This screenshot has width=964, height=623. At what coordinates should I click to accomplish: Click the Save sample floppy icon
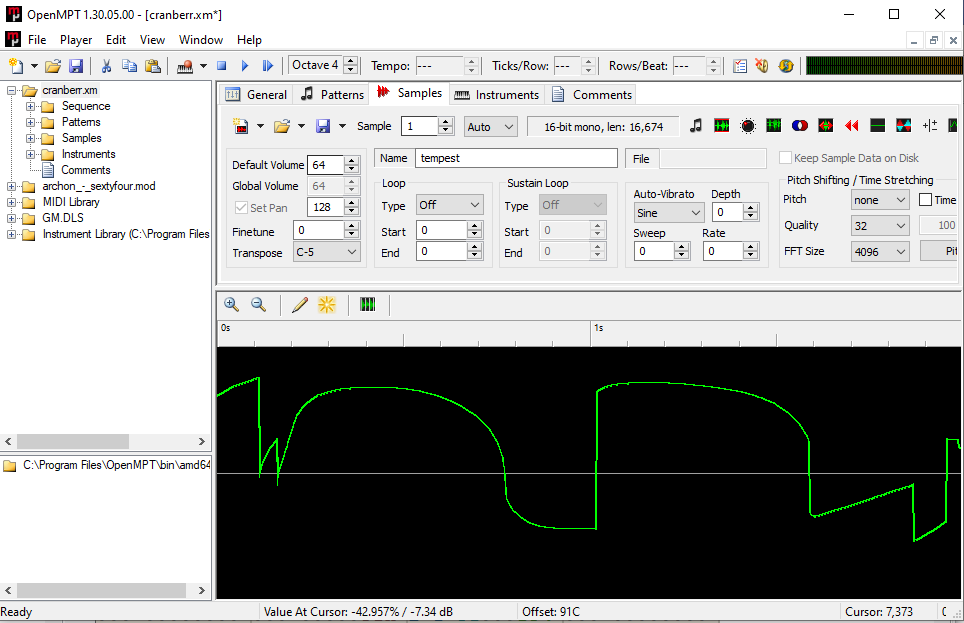pyautogui.click(x=323, y=126)
